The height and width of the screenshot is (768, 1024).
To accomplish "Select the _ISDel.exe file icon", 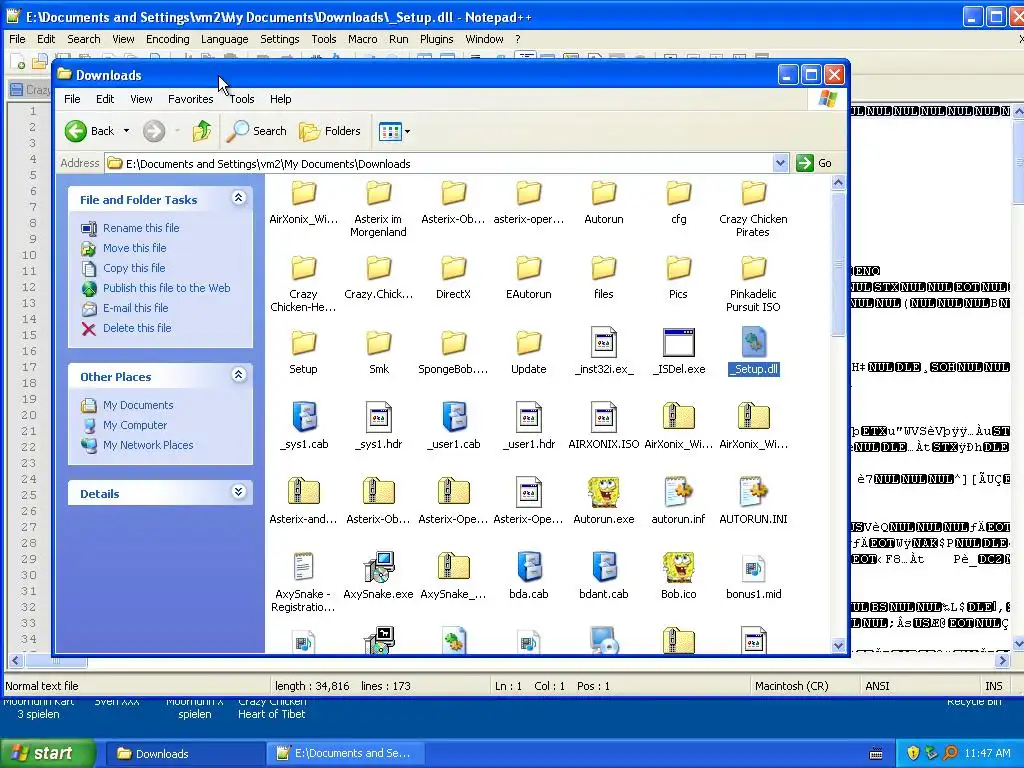I will click(x=679, y=342).
